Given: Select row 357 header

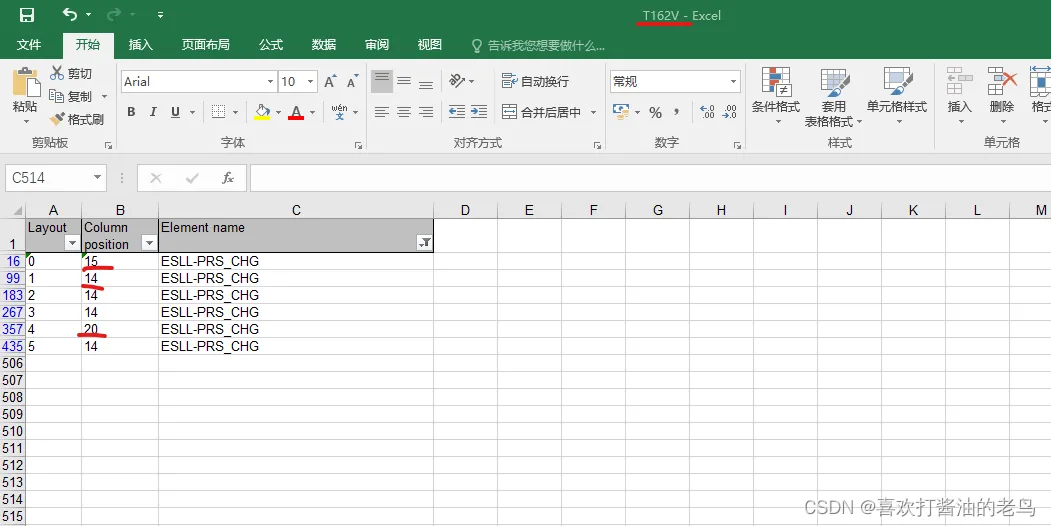Looking at the screenshot, I should (x=13, y=329).
